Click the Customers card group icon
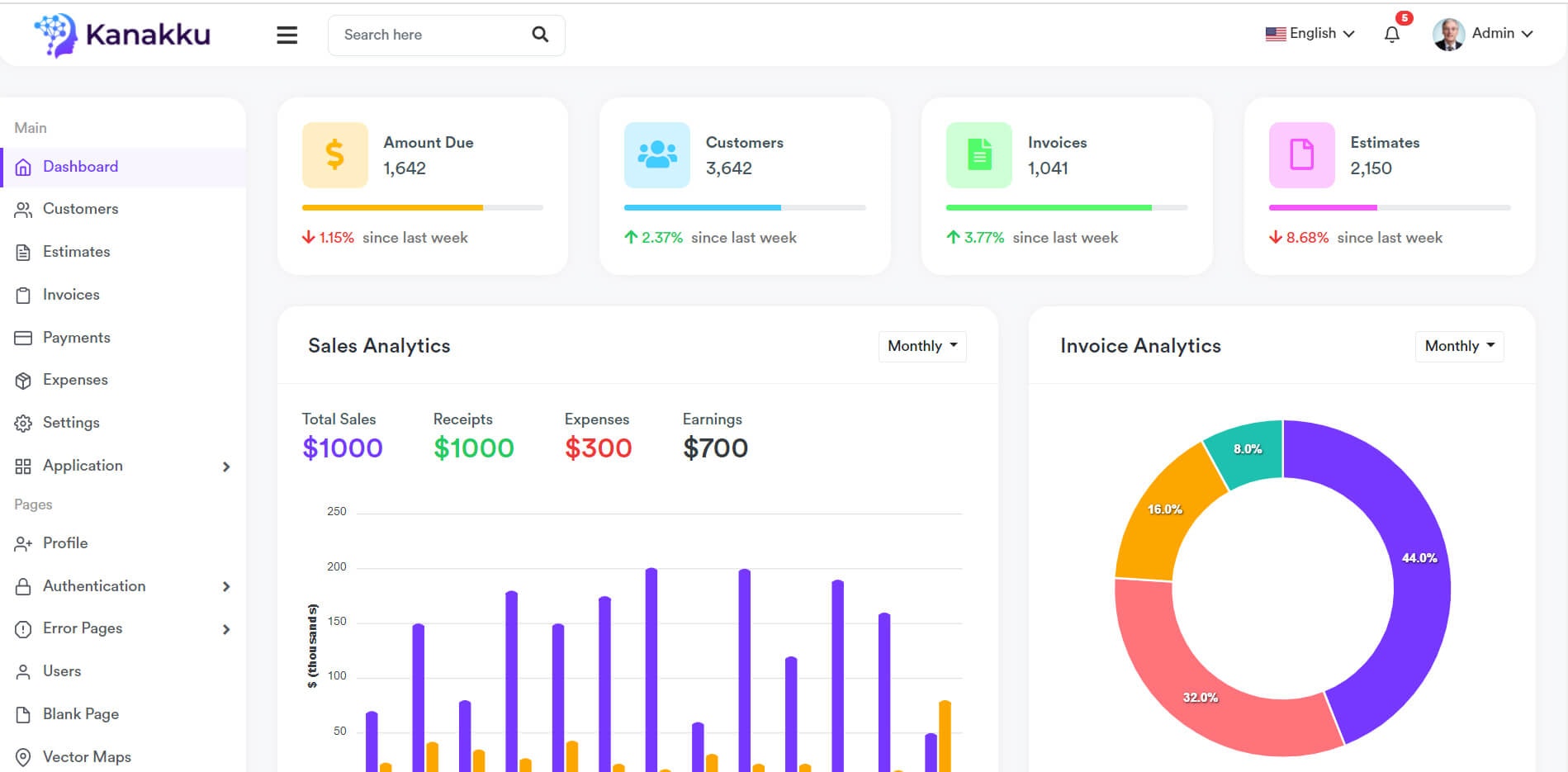The height and width of the screenshot is (772, 1568). (656, 154)
